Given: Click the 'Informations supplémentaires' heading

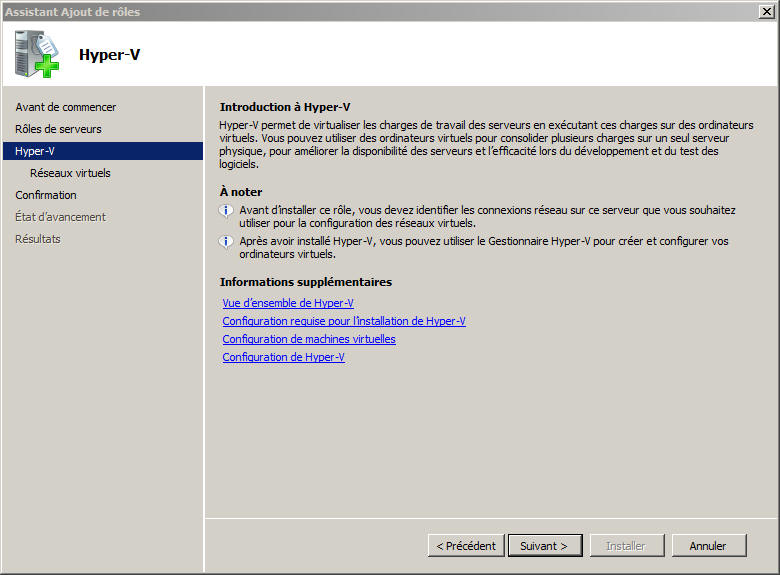Looking at the screenshot, I should click(x=305, y=282).
